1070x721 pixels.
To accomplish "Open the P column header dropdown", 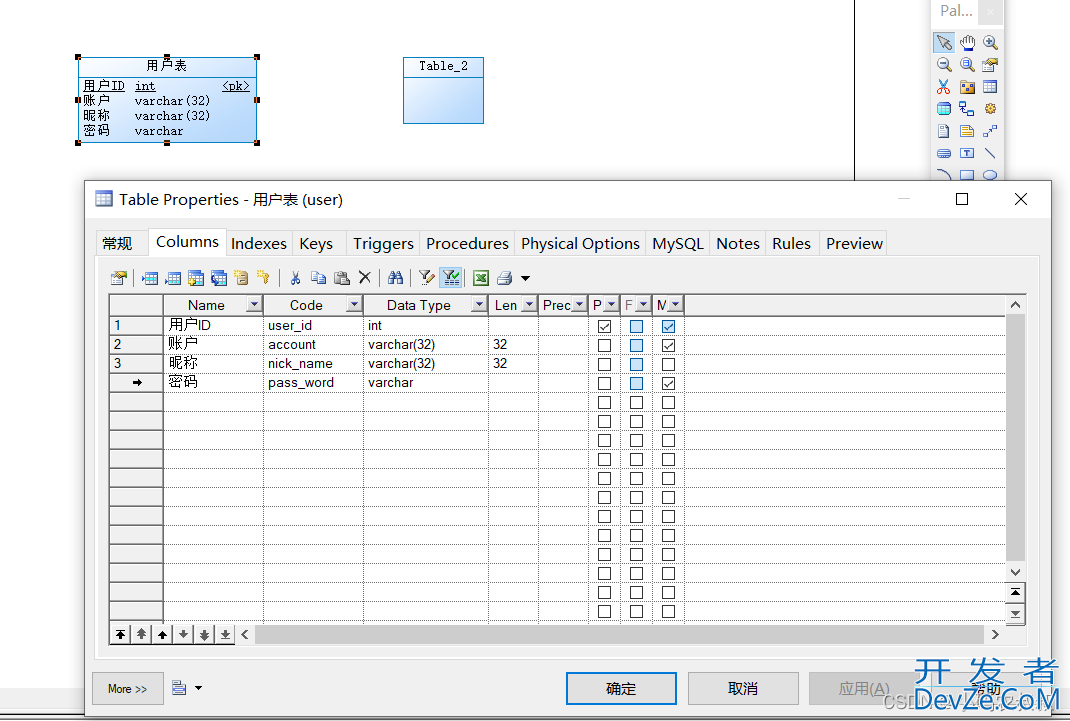I will tap(611, 305).
